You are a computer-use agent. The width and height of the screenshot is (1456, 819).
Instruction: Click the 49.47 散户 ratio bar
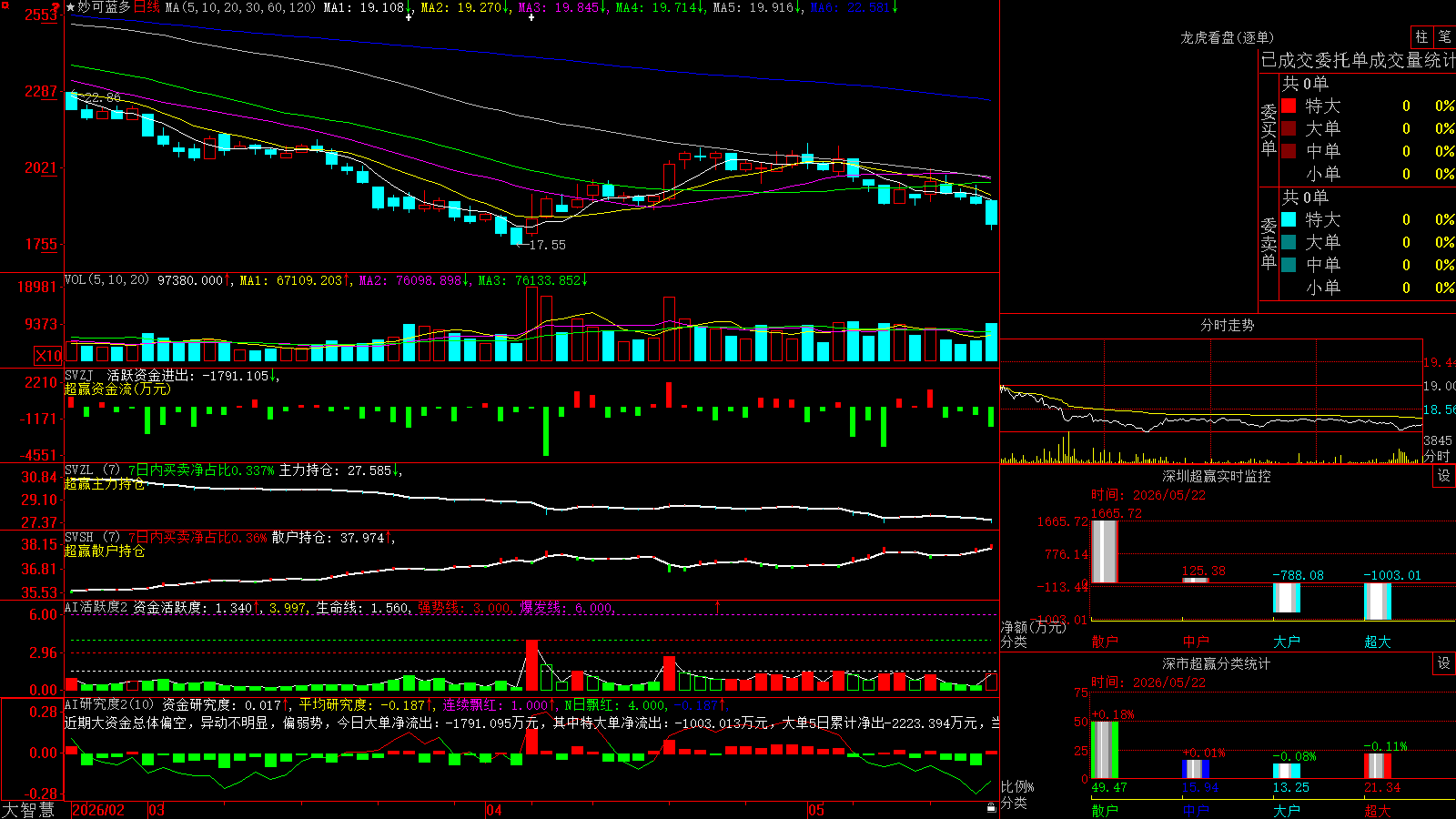pos(1105,750)
